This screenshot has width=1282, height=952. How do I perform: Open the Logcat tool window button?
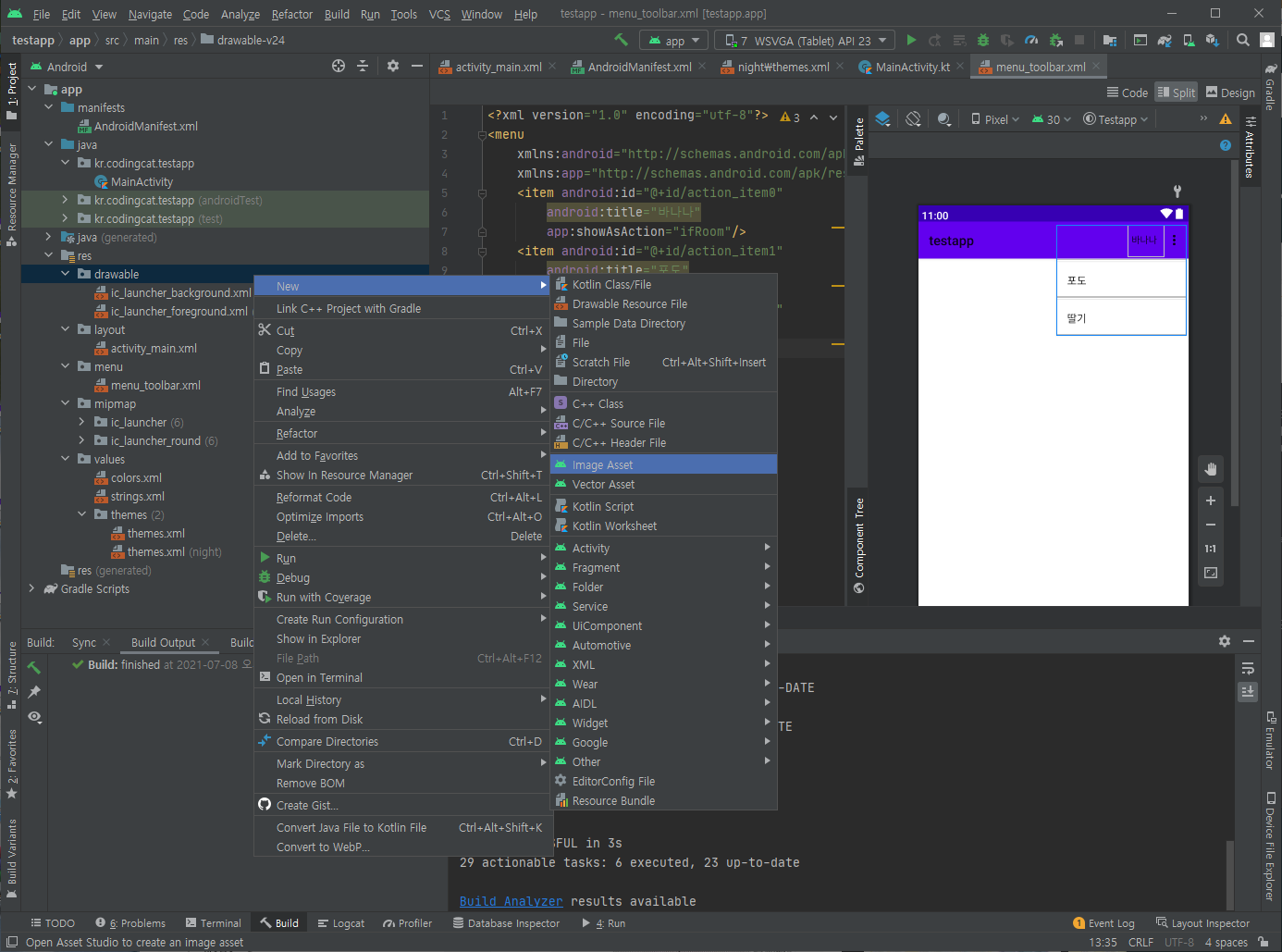tap(340, 923)
